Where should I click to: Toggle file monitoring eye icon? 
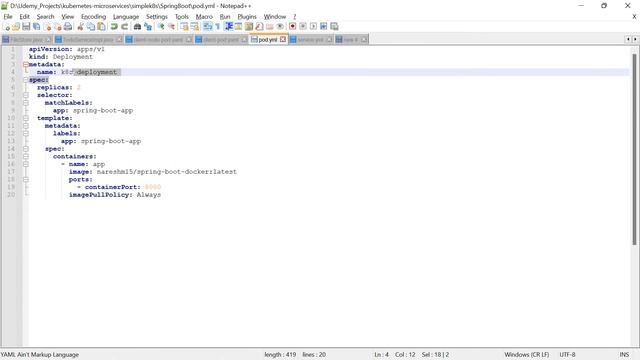click(280, 27)
